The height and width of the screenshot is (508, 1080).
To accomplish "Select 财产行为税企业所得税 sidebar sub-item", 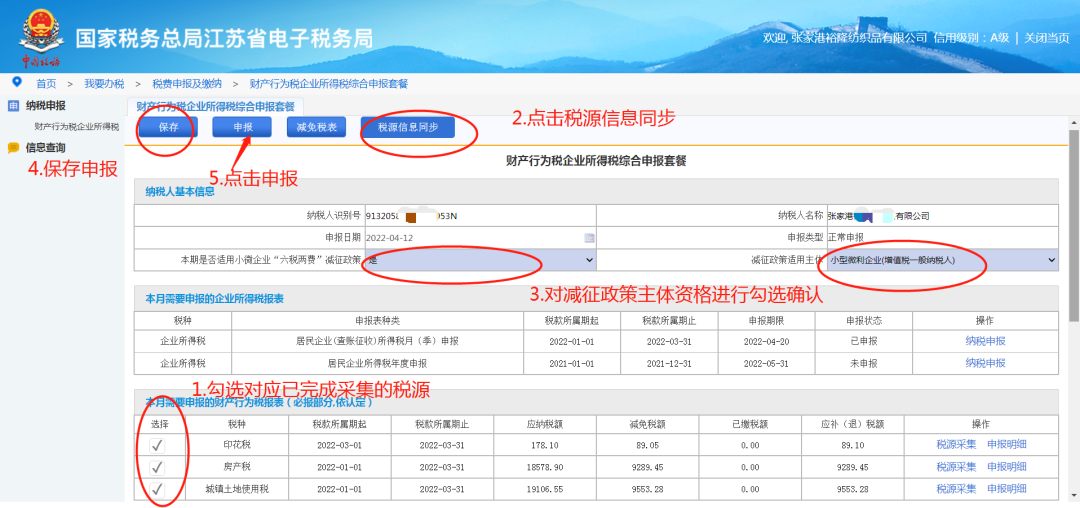I will (x=76, y=127).
